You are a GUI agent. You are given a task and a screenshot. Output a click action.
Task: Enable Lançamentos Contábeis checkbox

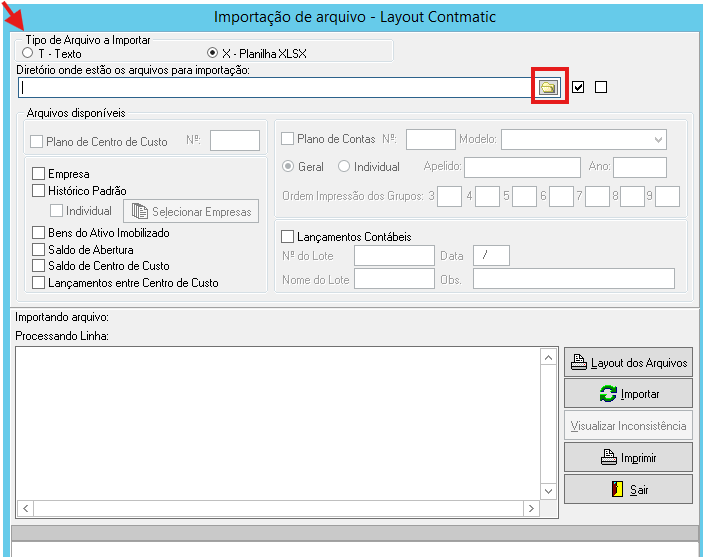[x=287, y=236]
